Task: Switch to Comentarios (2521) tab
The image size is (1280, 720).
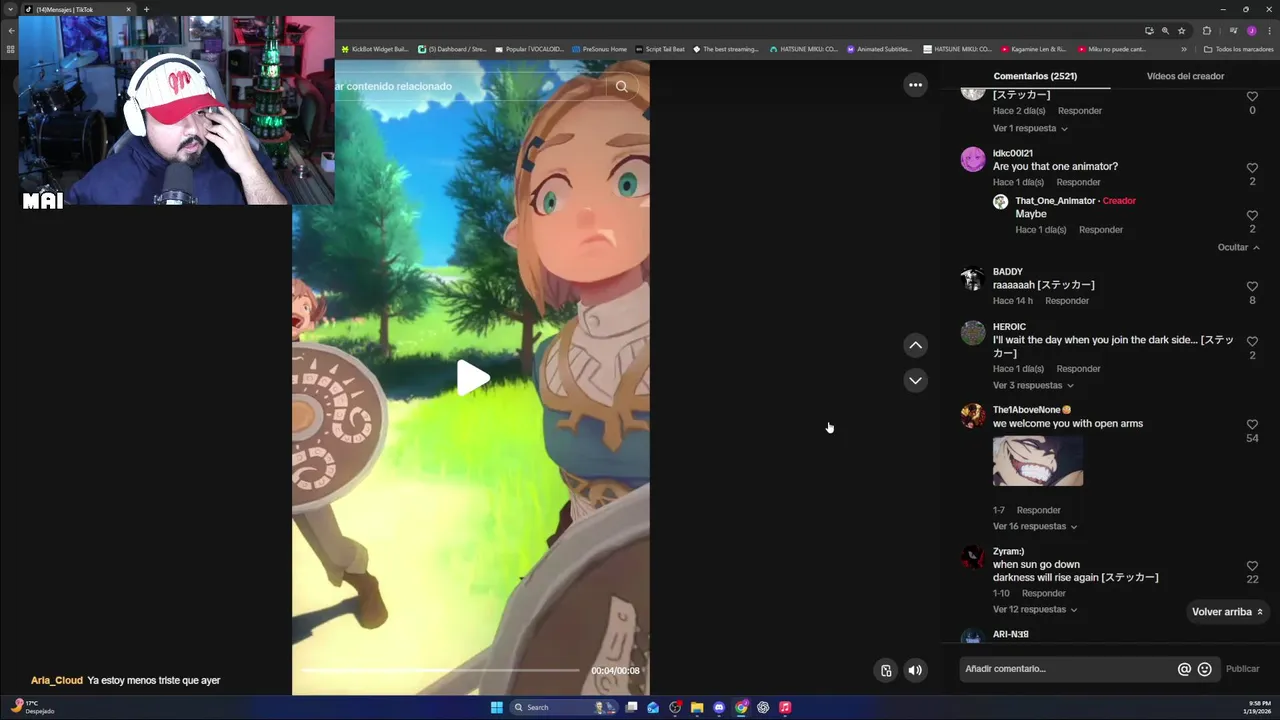Action: pyautogui.click(x=1035, y=76)
